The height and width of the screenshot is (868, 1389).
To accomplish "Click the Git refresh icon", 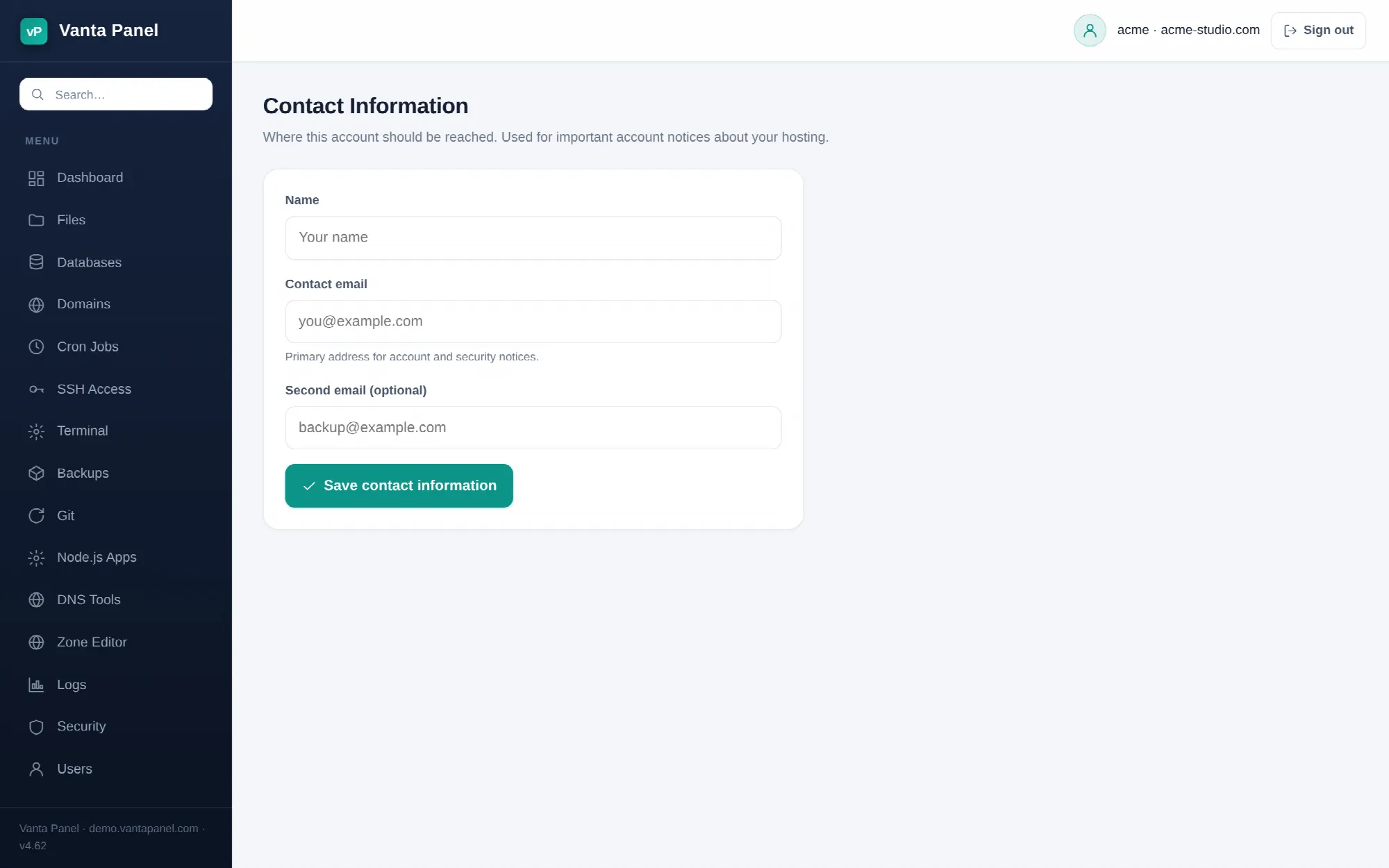I will point(36,516).
